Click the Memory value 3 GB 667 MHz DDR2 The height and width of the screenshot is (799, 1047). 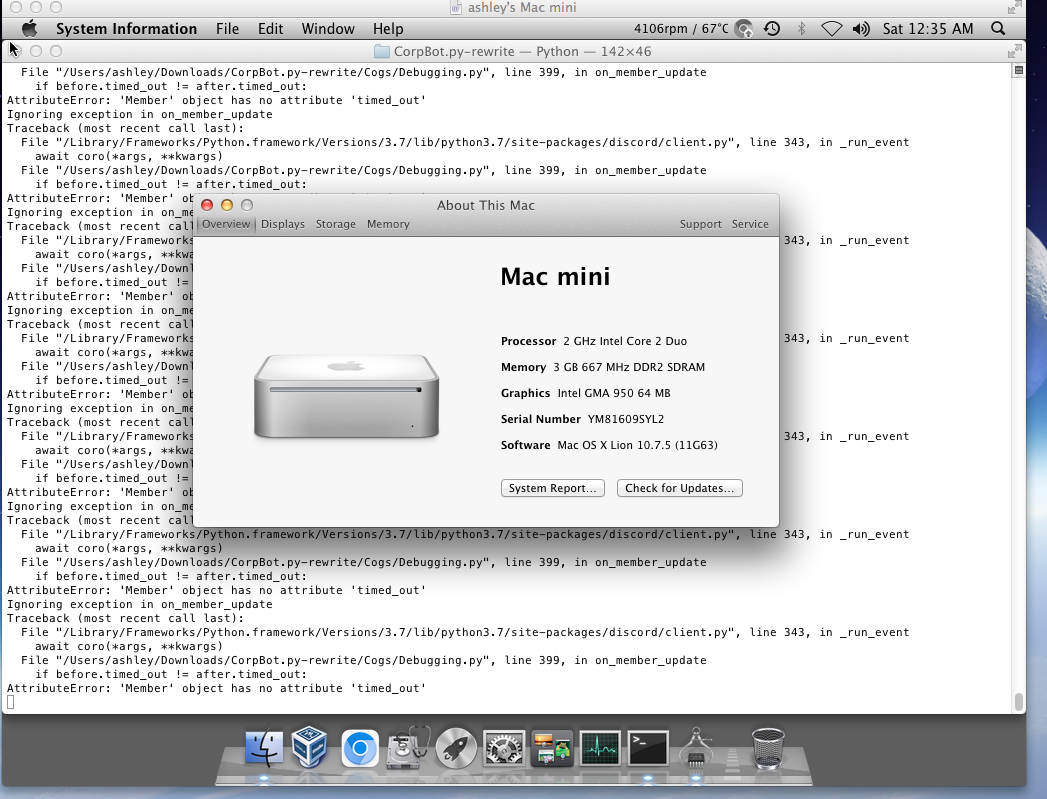[629, 367]
